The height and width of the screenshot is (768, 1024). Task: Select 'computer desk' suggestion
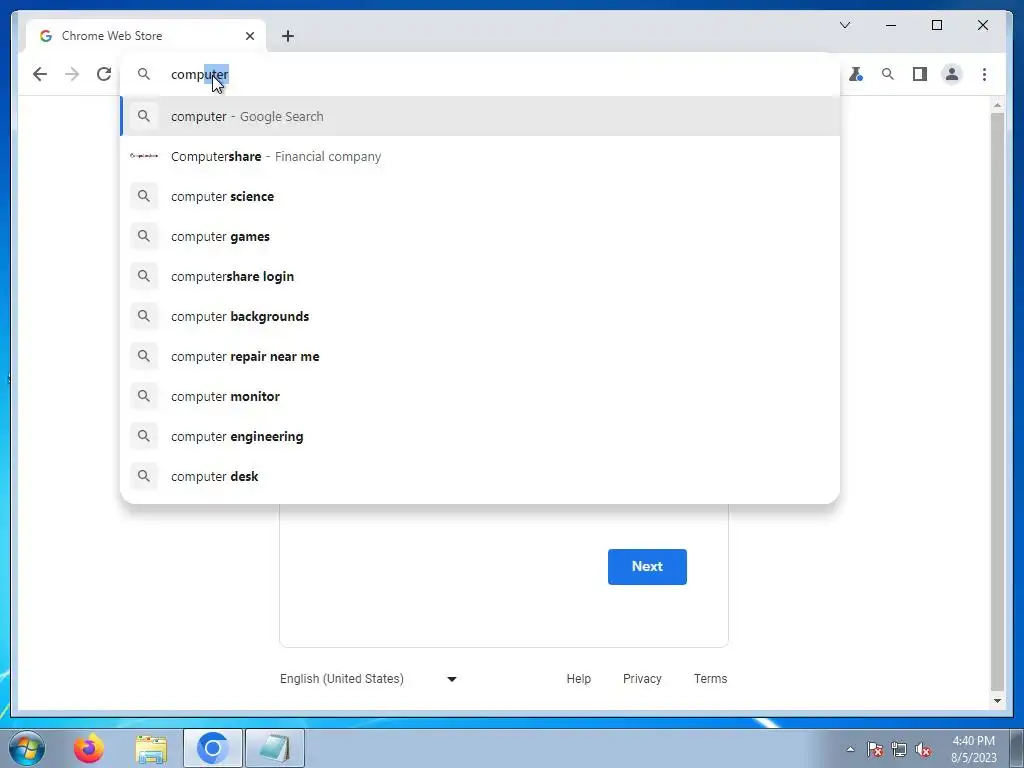pos(480,476)
